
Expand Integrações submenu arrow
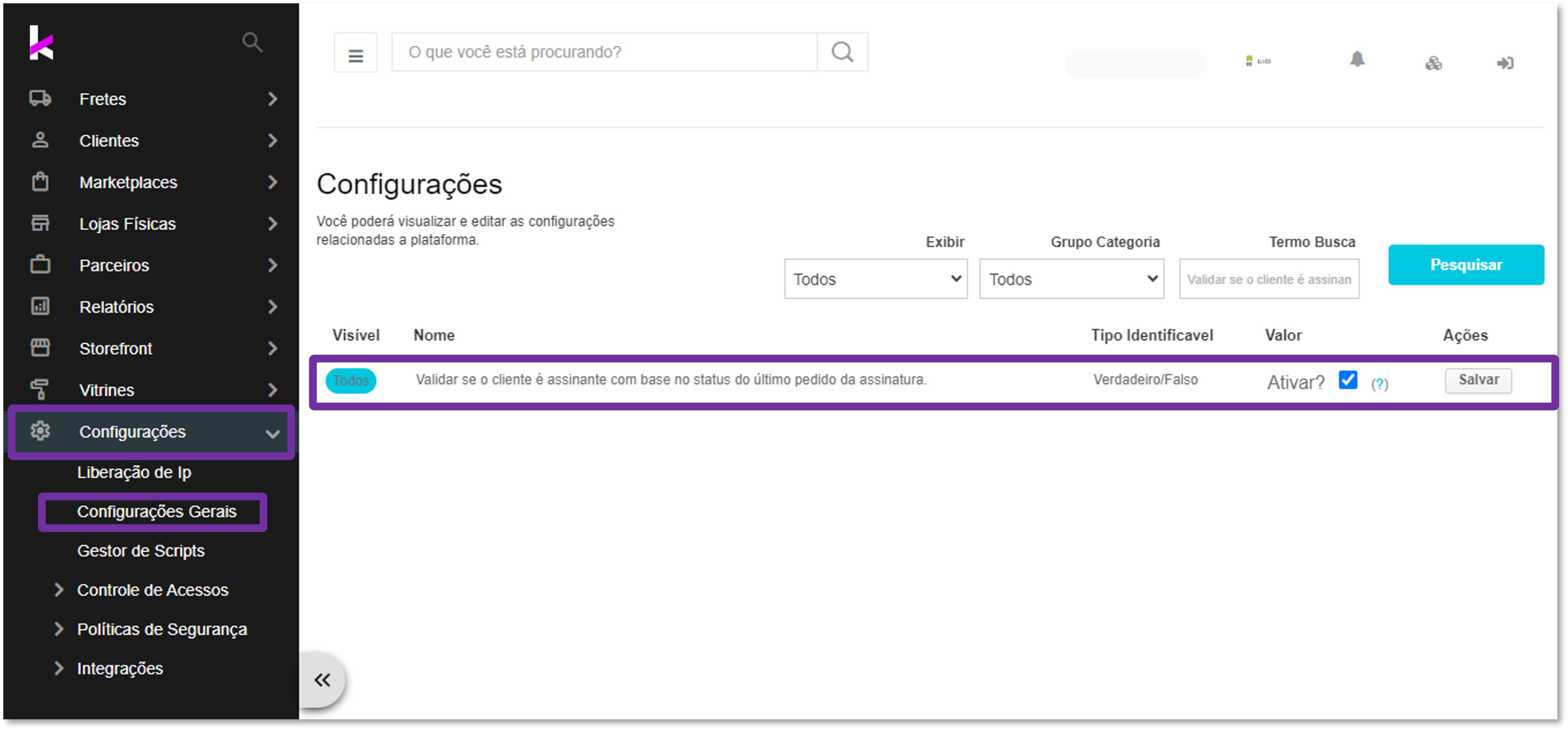pyautogui.click(x=58, y=668)
